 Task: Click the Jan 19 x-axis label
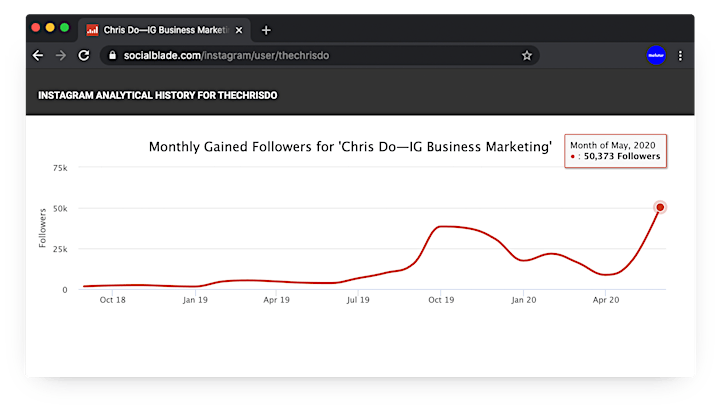coord(195,300)
